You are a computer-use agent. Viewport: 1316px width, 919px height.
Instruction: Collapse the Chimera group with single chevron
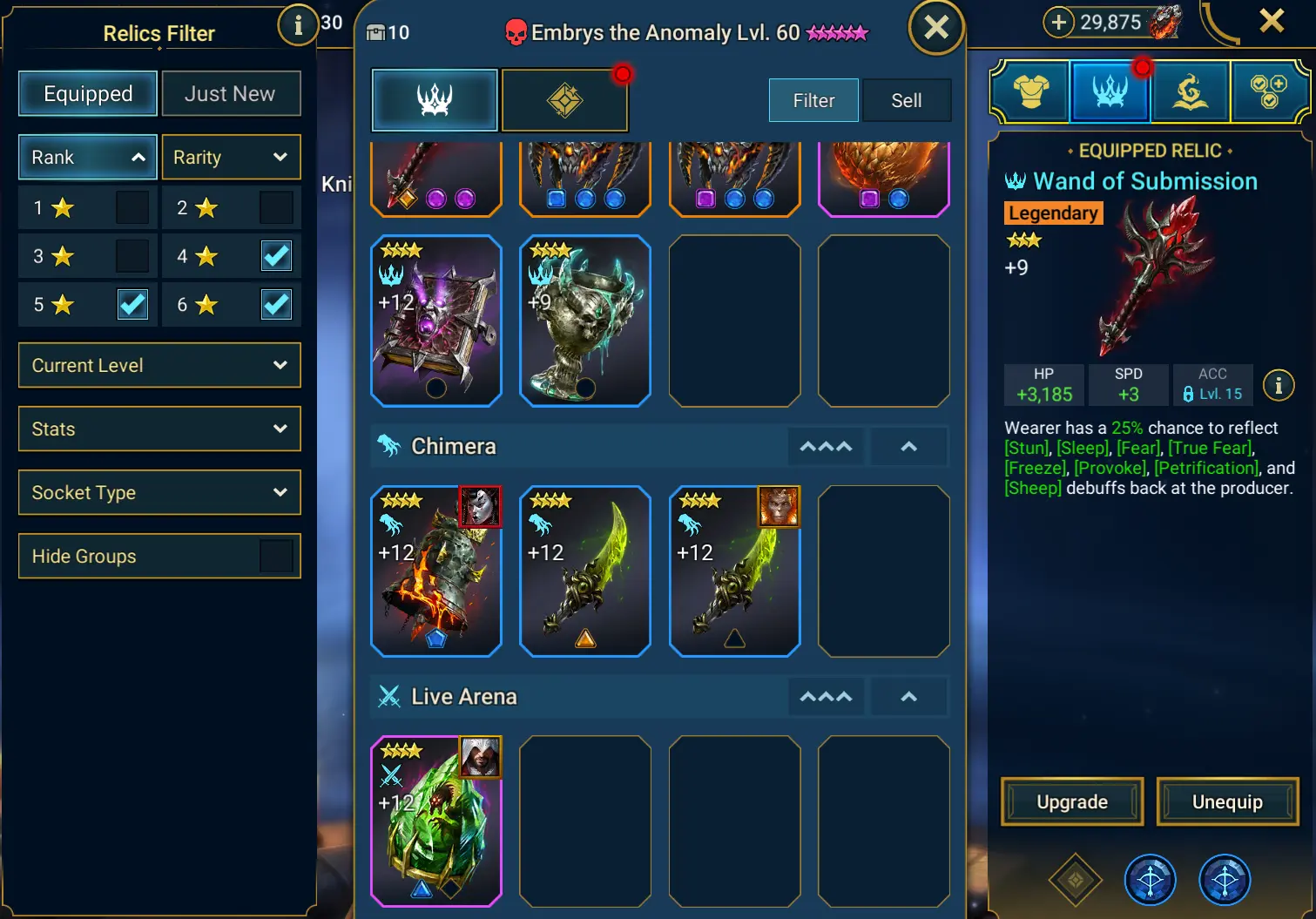coord(908,446)
